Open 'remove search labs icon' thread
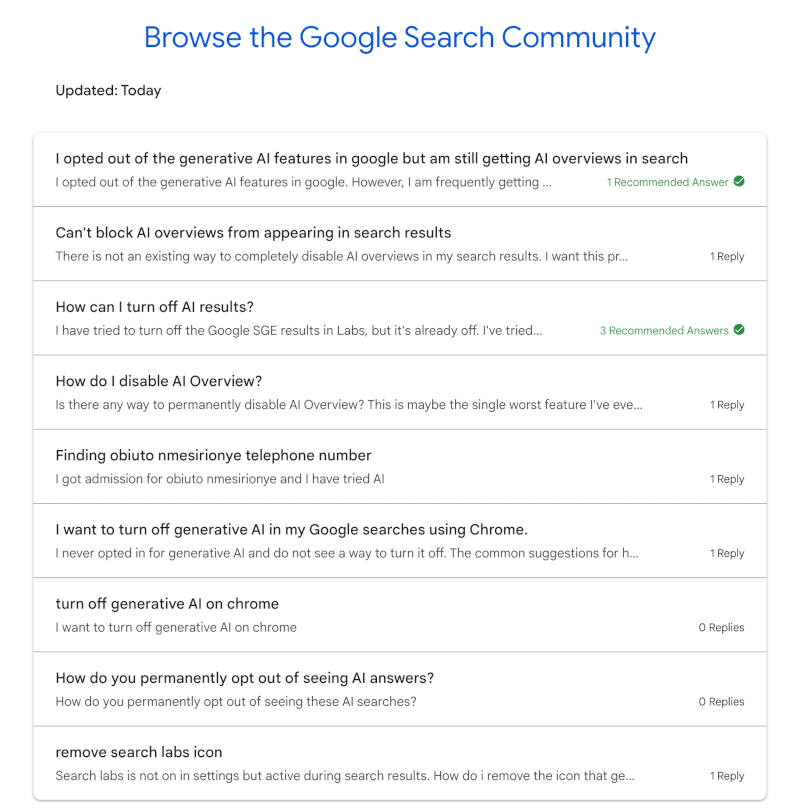800x809 pixels. click(x=139, y=752)
